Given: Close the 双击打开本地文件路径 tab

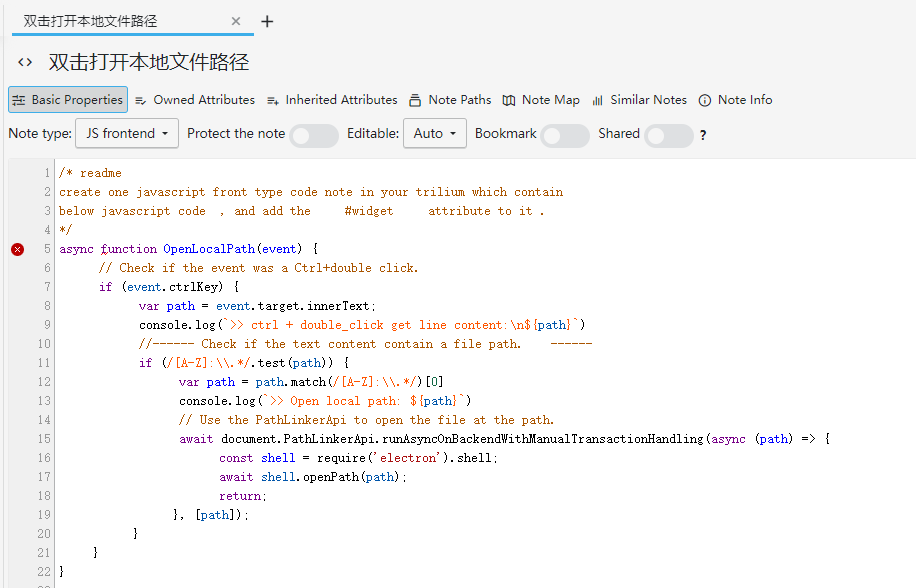Looking at the screenshot, I should click(x=236, y=21).
